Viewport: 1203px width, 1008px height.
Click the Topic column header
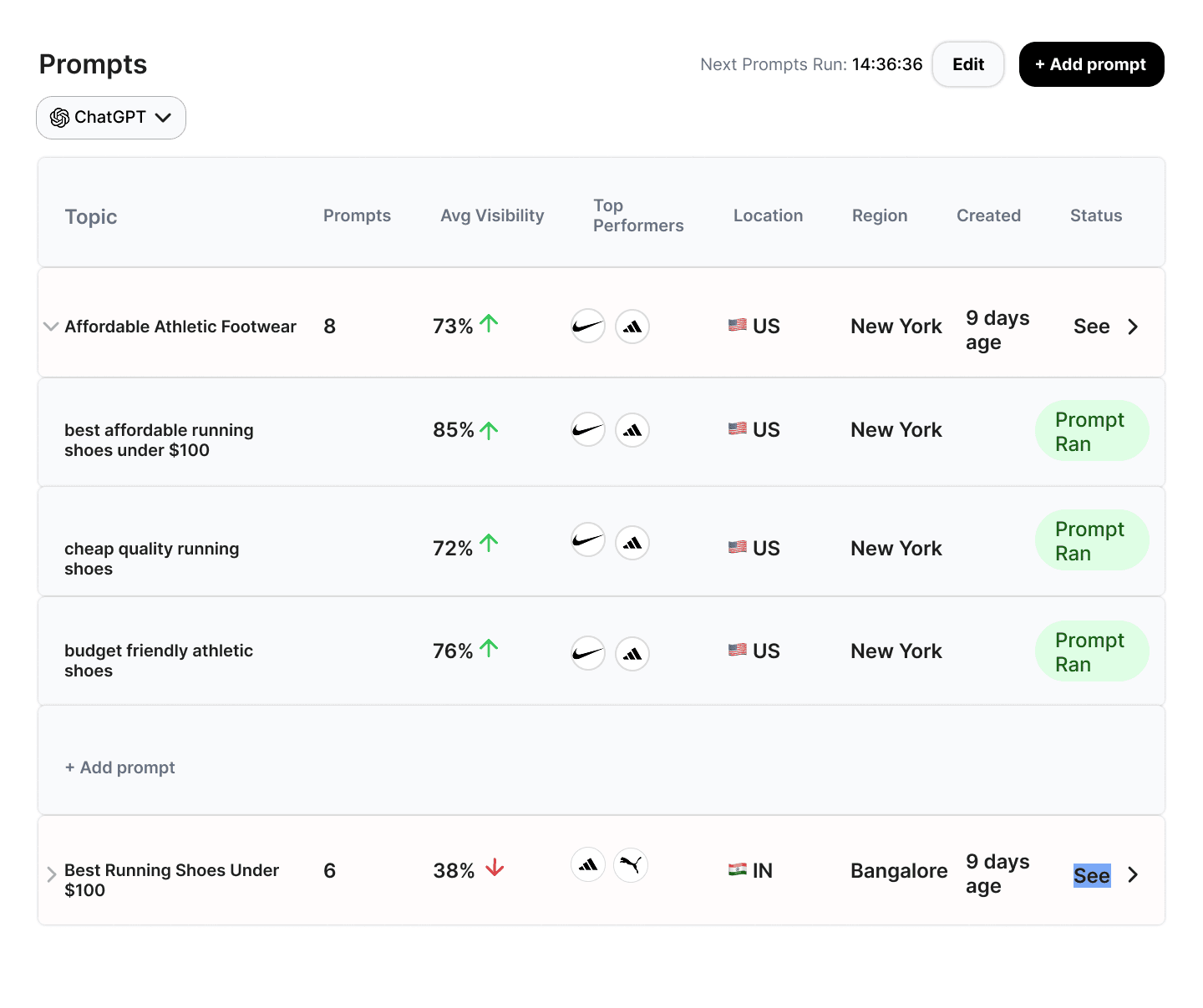pos(91,217)
